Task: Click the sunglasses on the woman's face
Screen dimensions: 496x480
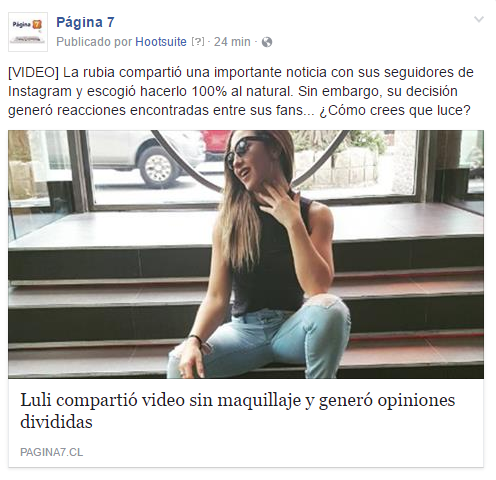Action: 245,149
